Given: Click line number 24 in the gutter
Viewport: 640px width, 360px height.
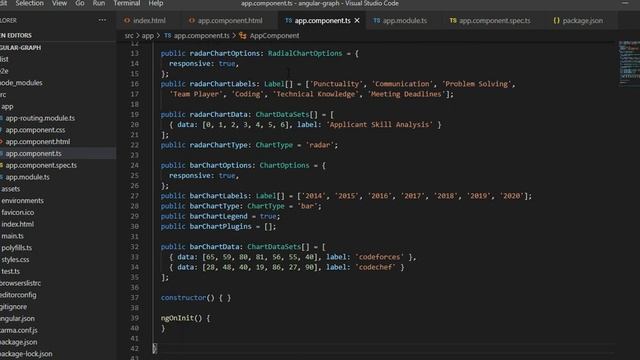Looking at the screenshot, I should (x=135, y=166).
